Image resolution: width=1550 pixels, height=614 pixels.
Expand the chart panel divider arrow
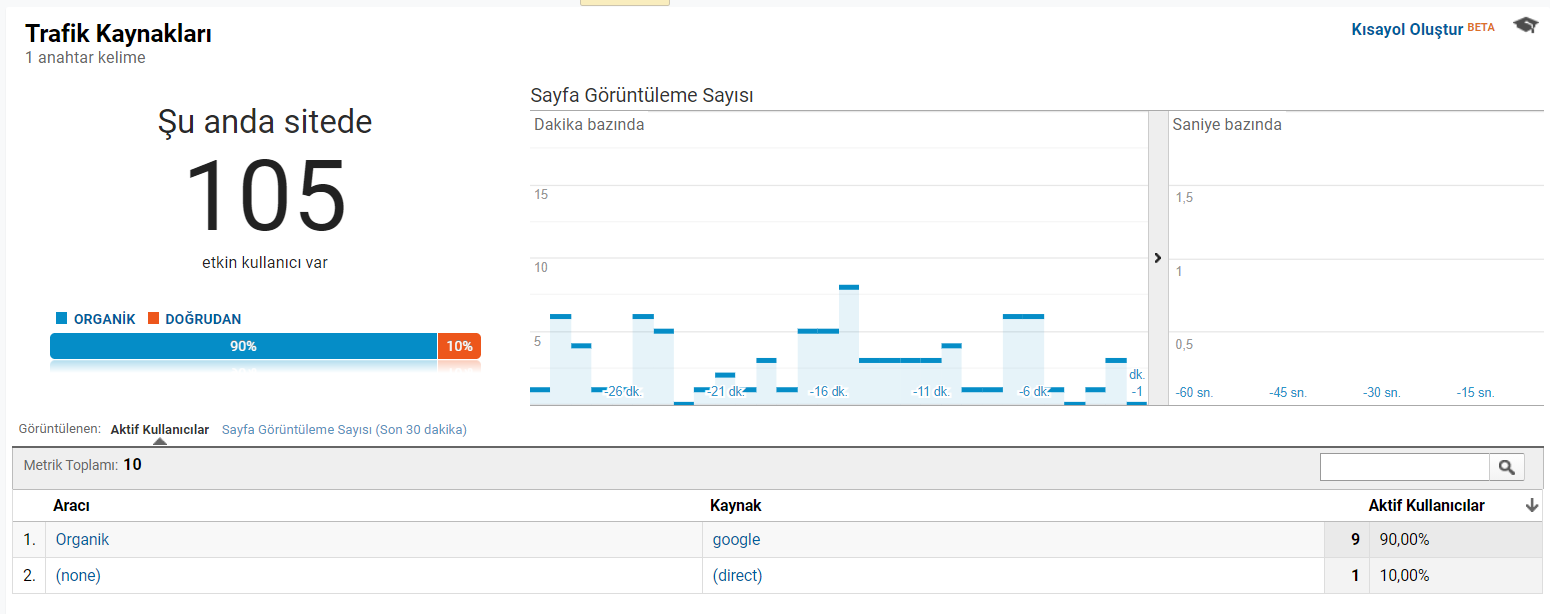pyautogui.click(x=1157, y=258)
